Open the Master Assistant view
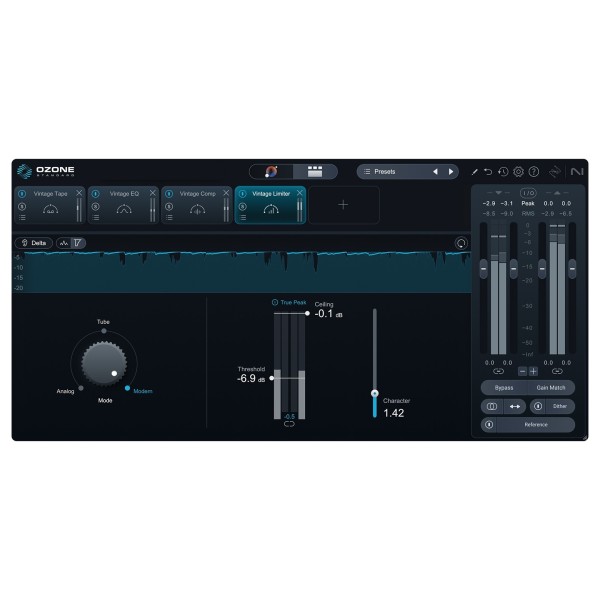 [271, 171]
